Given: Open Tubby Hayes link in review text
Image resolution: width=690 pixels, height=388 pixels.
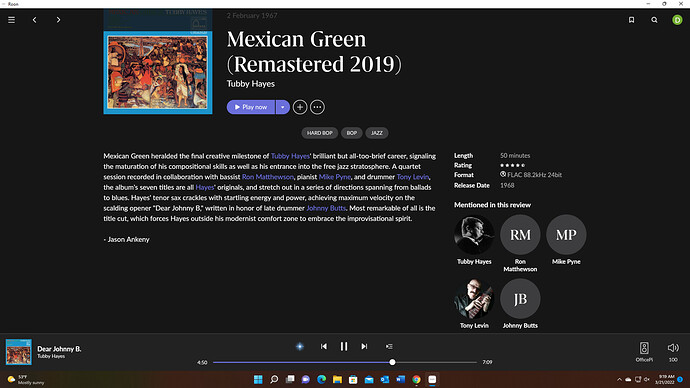Looking at the screenshot, I should click(290, 156).
